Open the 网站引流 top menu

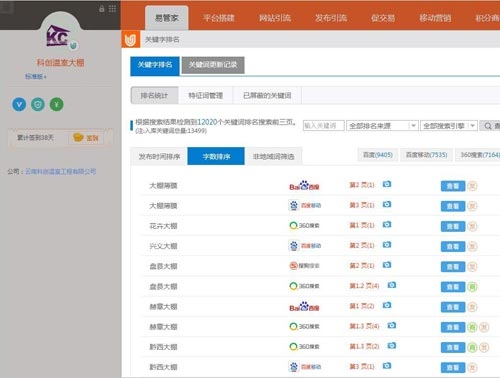pyautogui.click(x=275, y=18)
